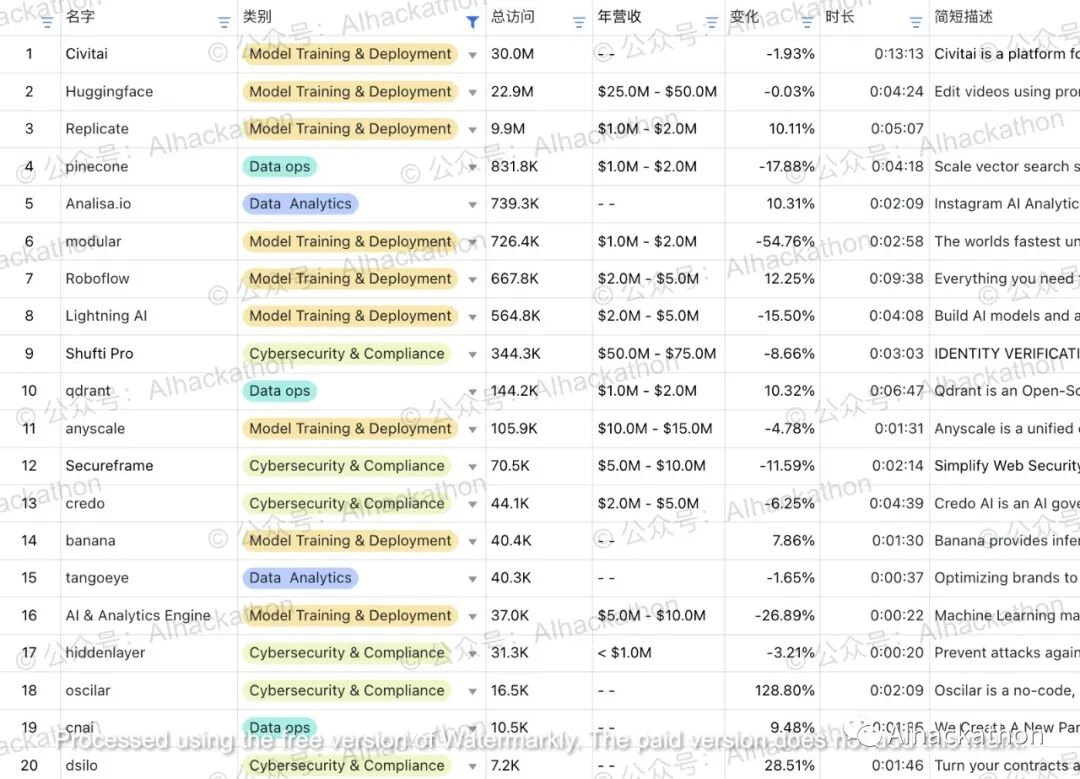
Task: Expand category dropdown for oscilar row
Action: point(472,692)
